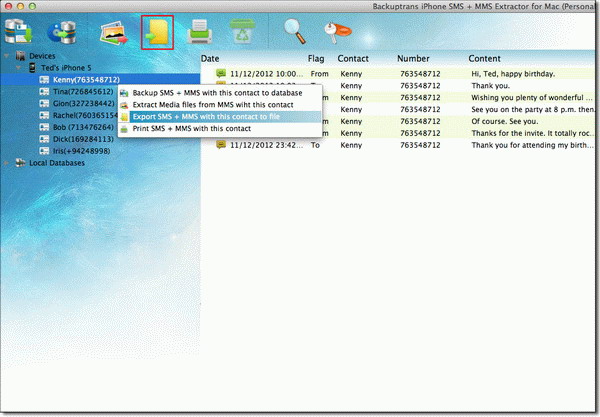600x417 pixels.
Task: Sort by the Content column header
Action: pyautogui.click(x=484, y=59)
